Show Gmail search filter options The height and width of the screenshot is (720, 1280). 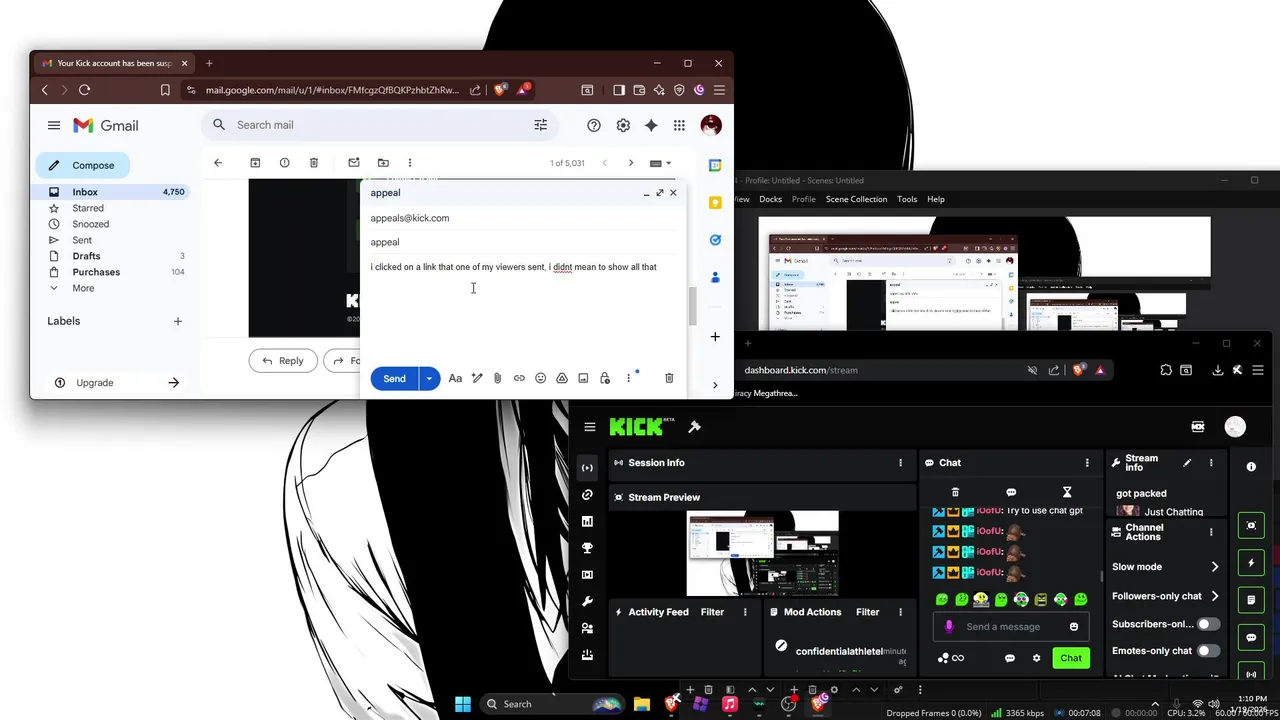(541, 125)
